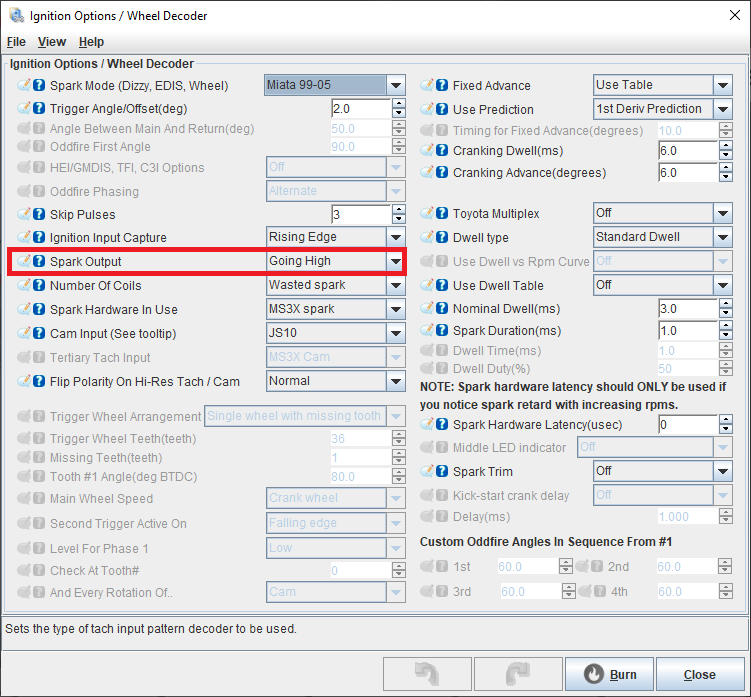Click help icon for Trigger Angle/Offset

(39, 108)
